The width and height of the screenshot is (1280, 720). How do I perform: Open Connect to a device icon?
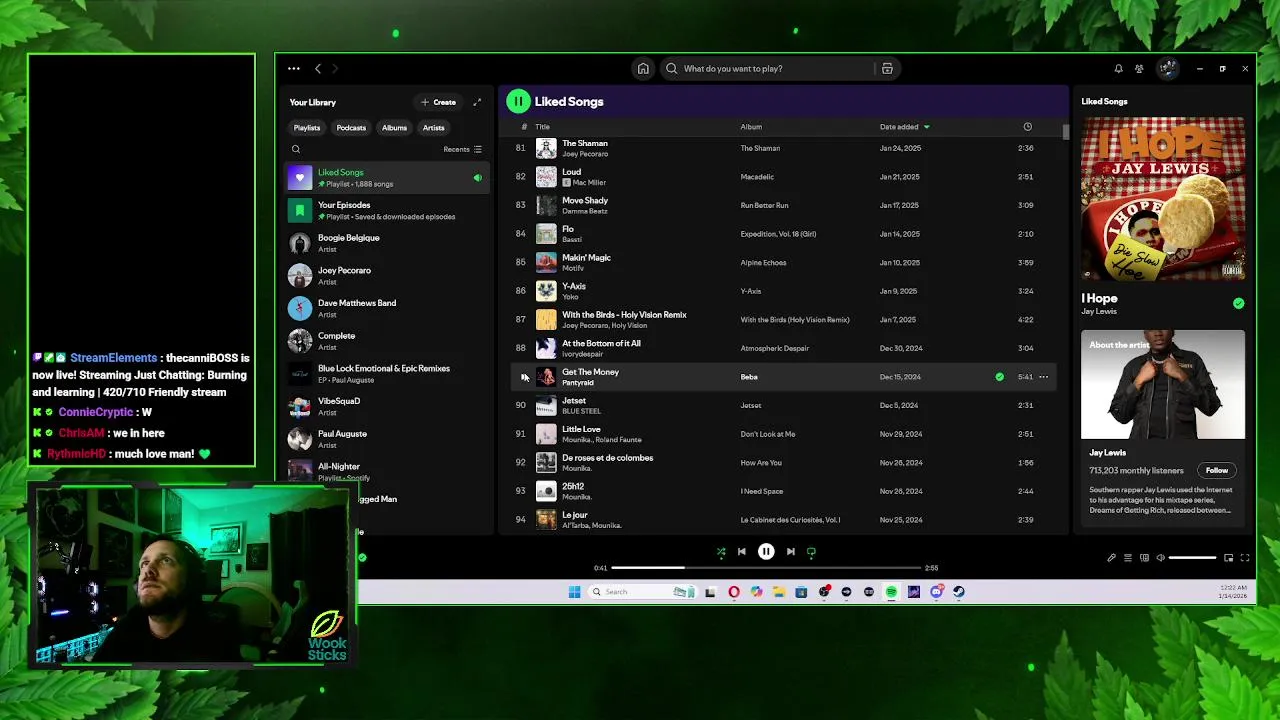point(1145,558)
